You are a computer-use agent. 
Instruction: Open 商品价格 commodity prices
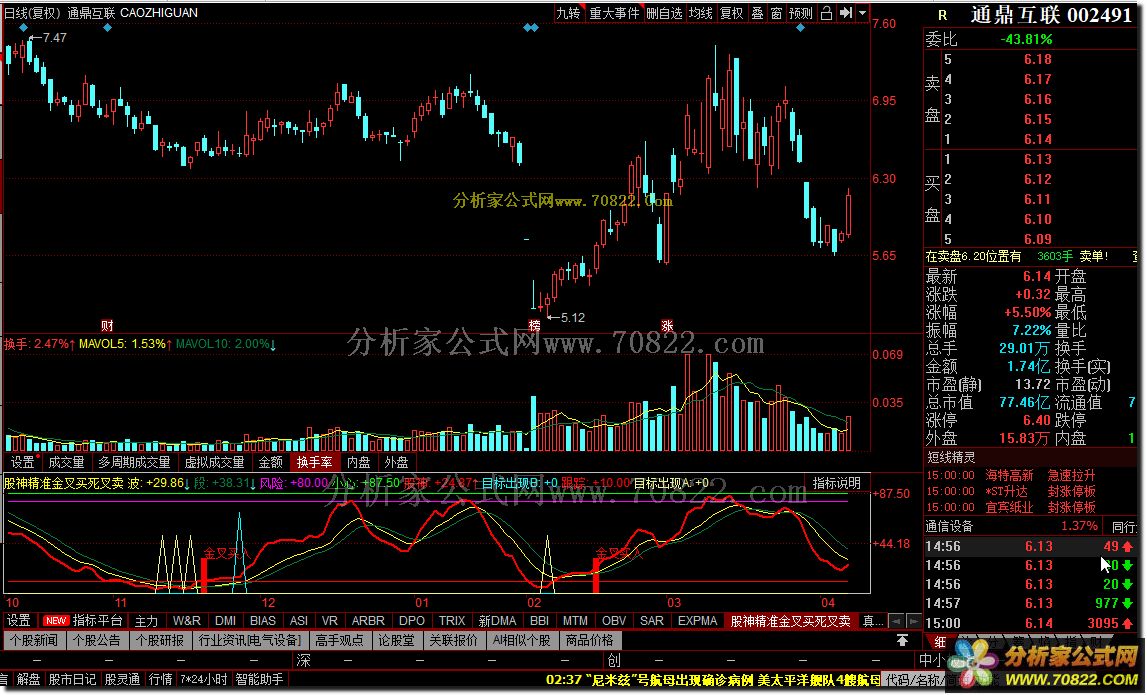[x=590, y=640]
